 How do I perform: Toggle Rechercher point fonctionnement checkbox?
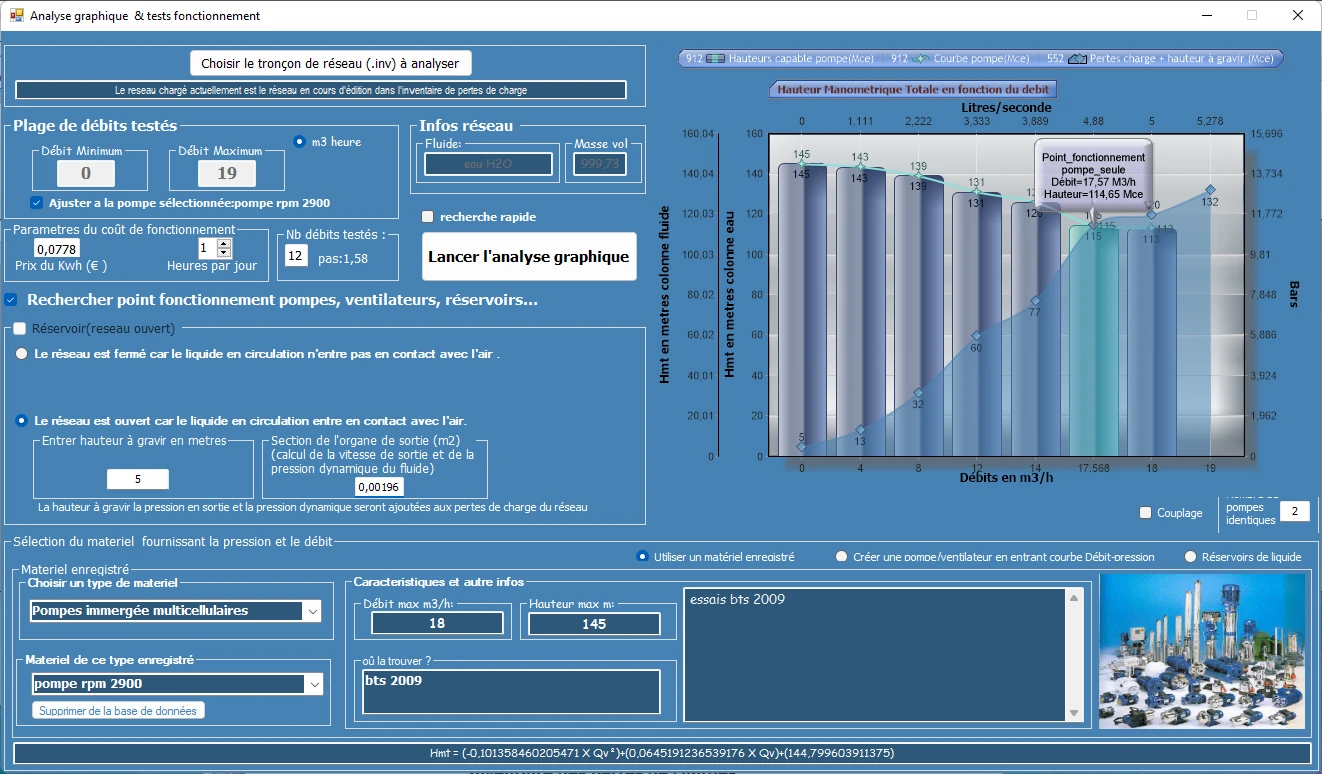(x=11, y=299)
